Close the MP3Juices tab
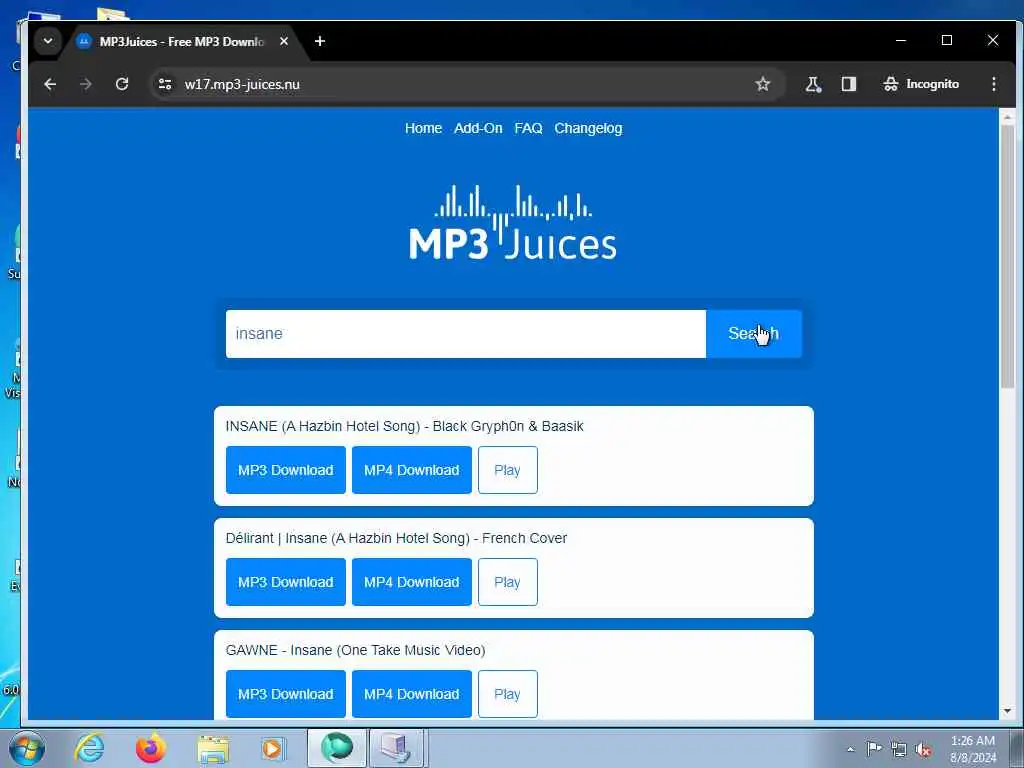 coord(283,41)
